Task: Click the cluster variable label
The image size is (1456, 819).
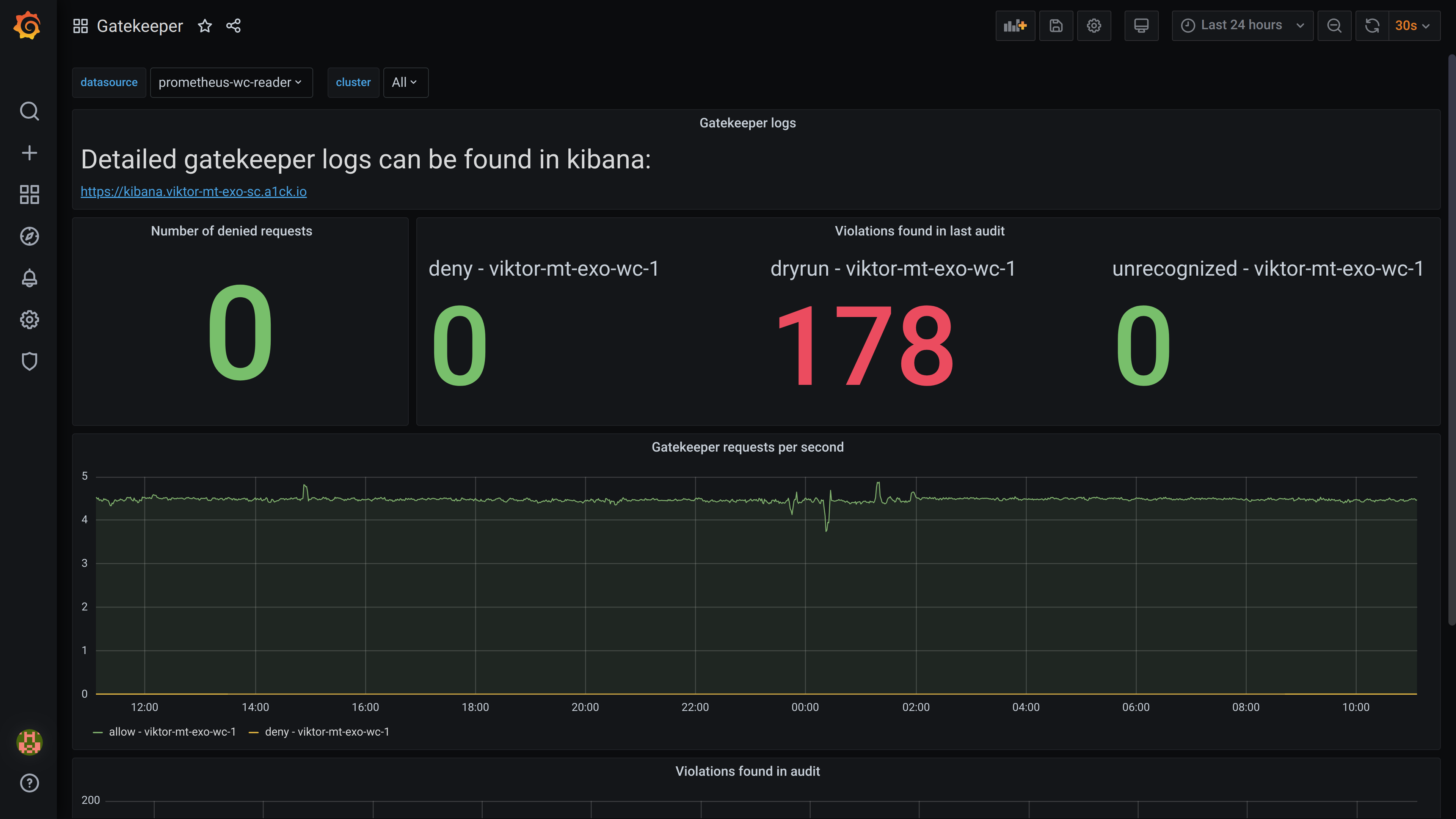Action: pyautogui.click(x=353, y=83)
